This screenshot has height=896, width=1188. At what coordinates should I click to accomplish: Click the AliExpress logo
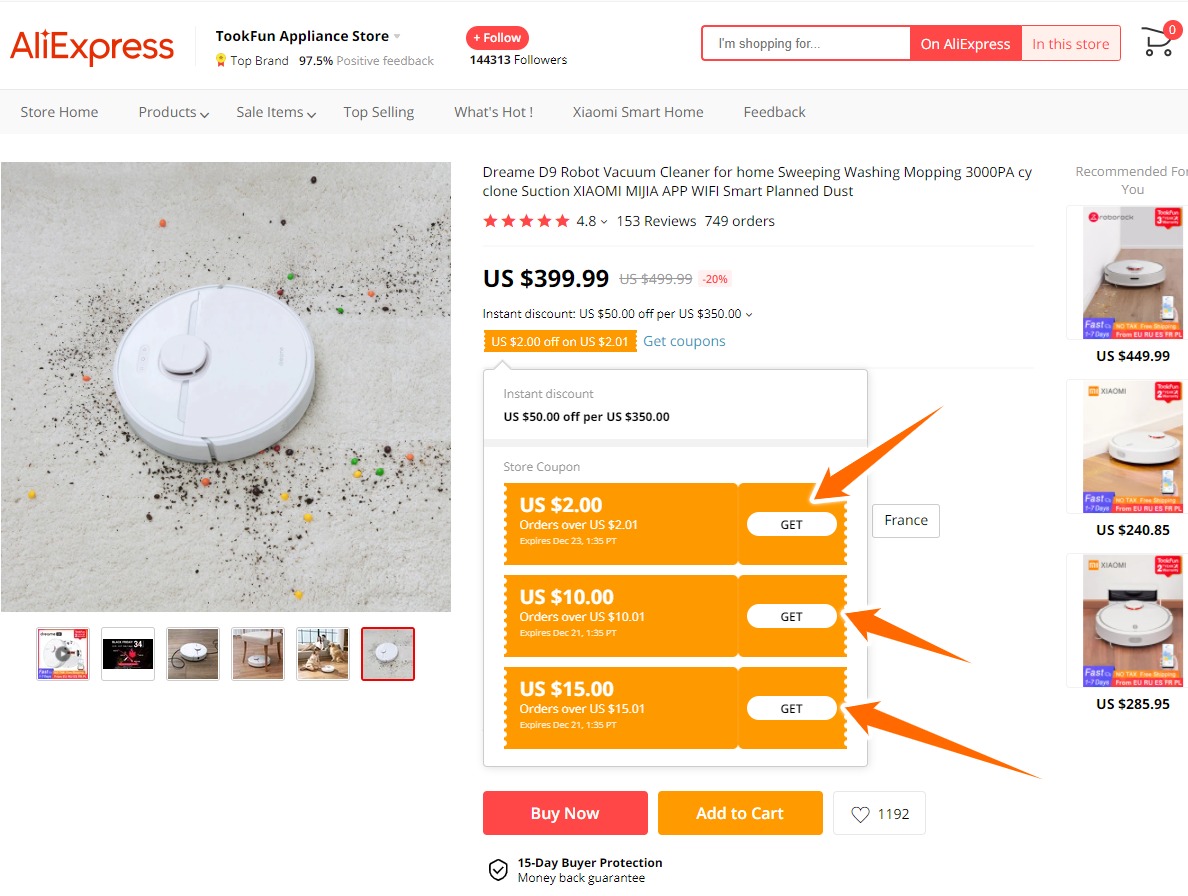pyautogui.click(x=92, y=46)
